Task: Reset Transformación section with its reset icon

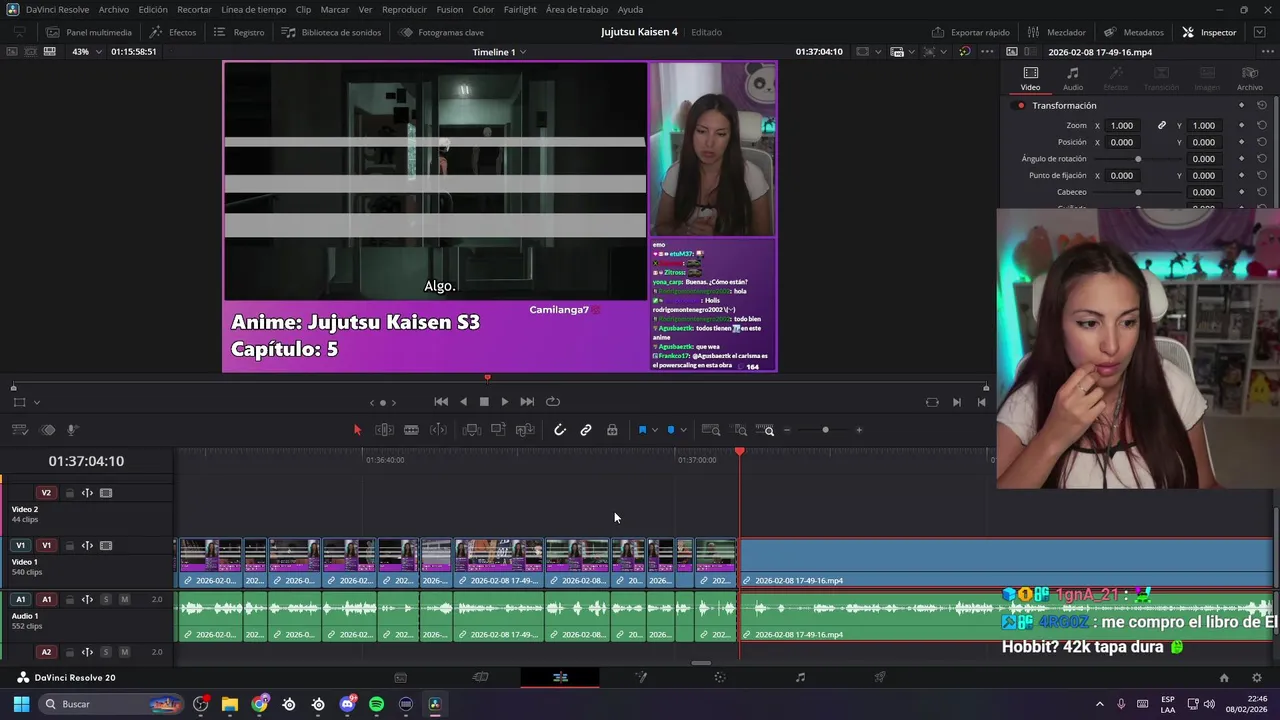Action: 1262,106
